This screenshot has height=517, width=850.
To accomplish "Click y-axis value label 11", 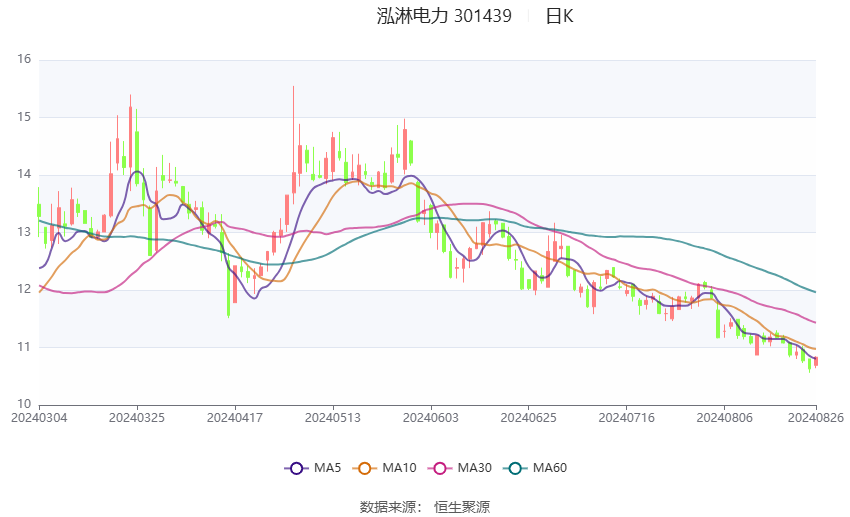I will 24,346.
